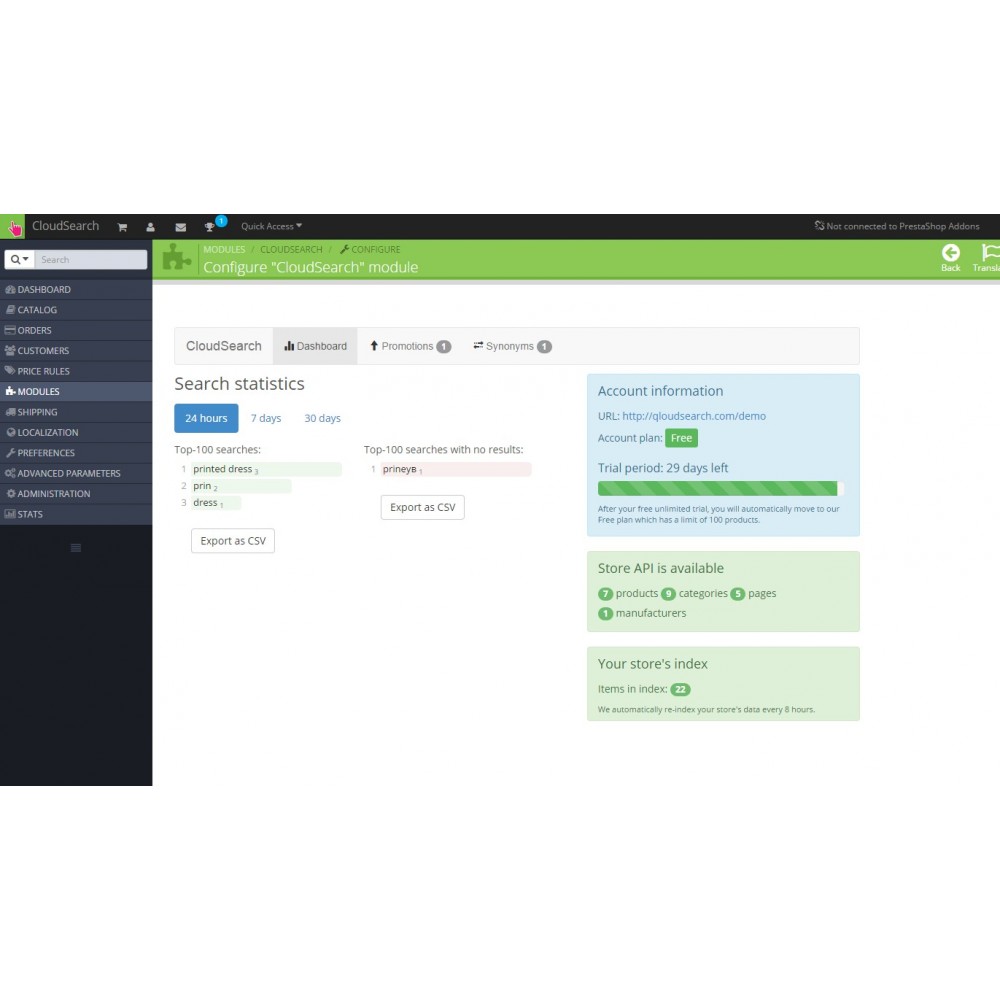1000x1000 pixels.
Task: Click the green puzzle piece module icon
Action: pos(177,258)
